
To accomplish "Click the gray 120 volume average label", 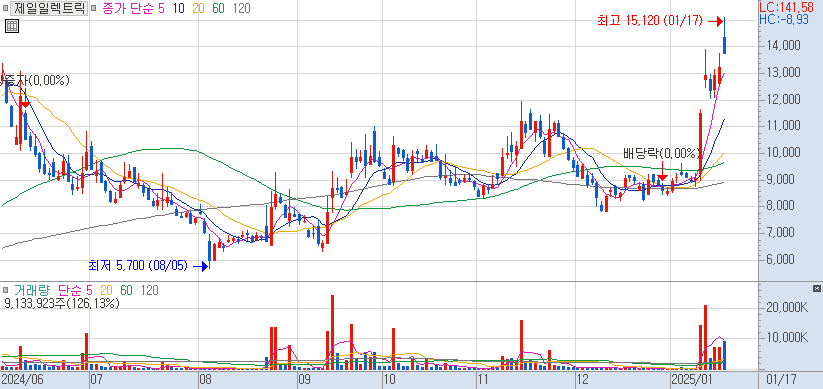I will click(150, 290).
